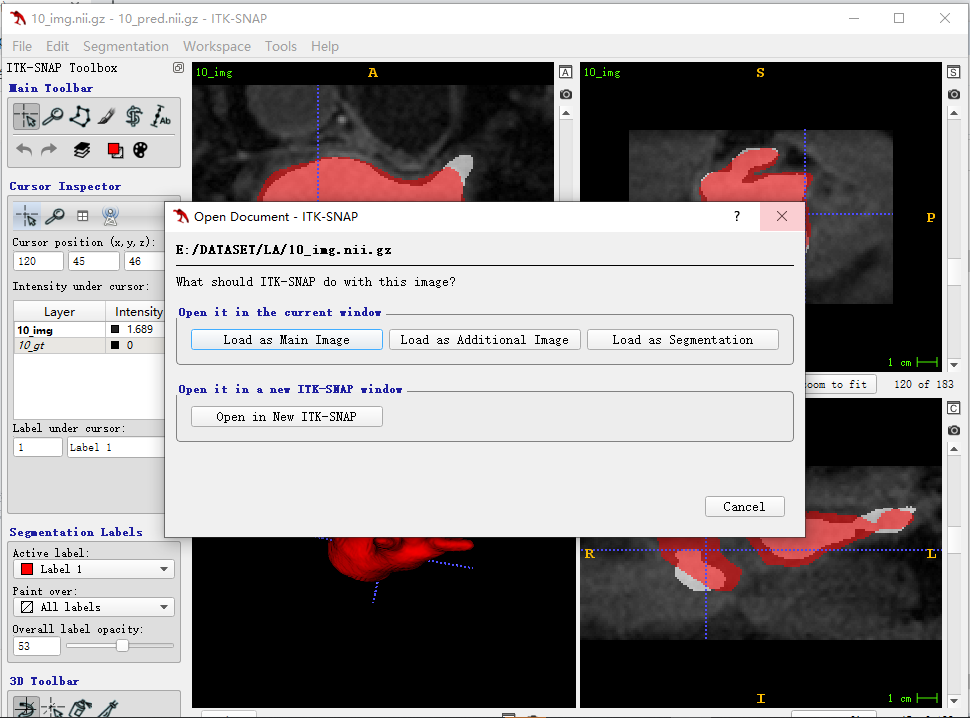The image size is (970, 718).
Task: Open the Active label dropdown
Action: pyautogui.click(x=93, y=569)
